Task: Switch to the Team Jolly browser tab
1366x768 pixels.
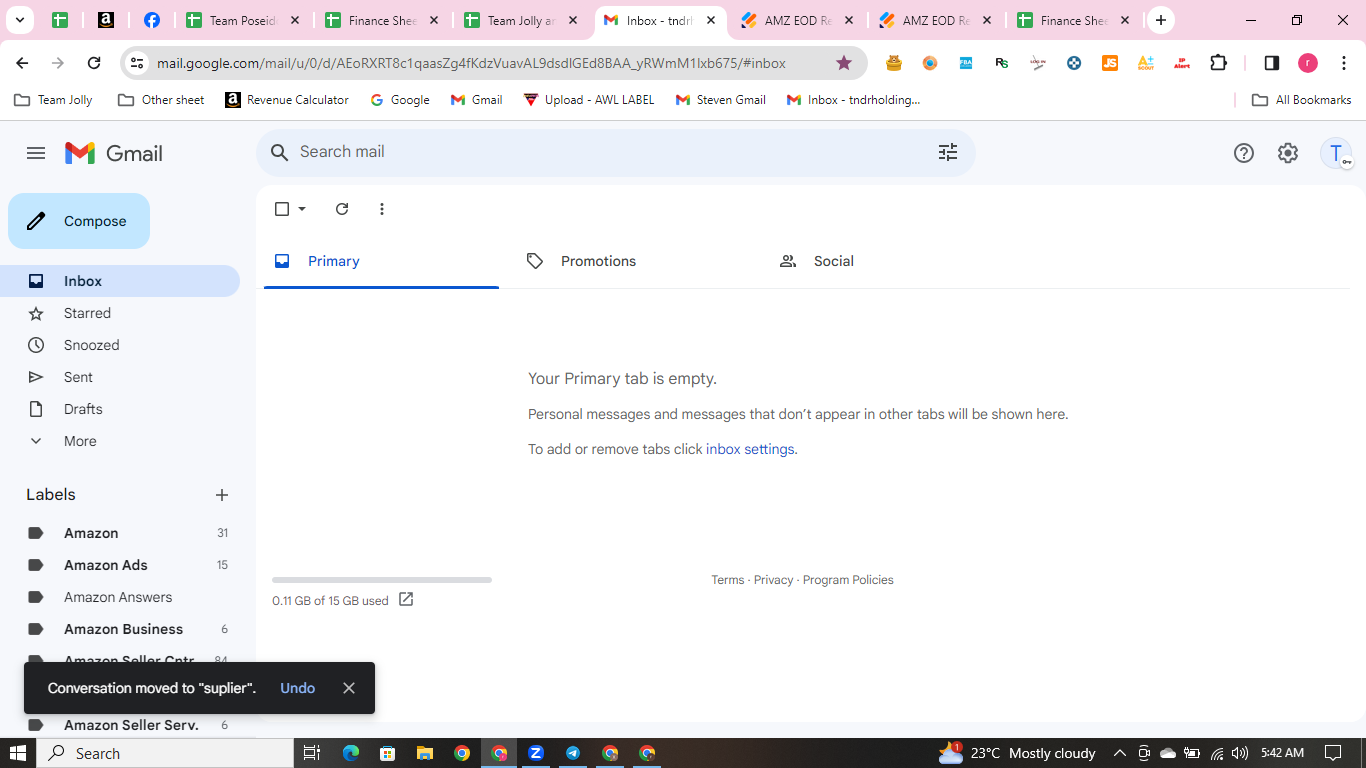Action: 523,20
